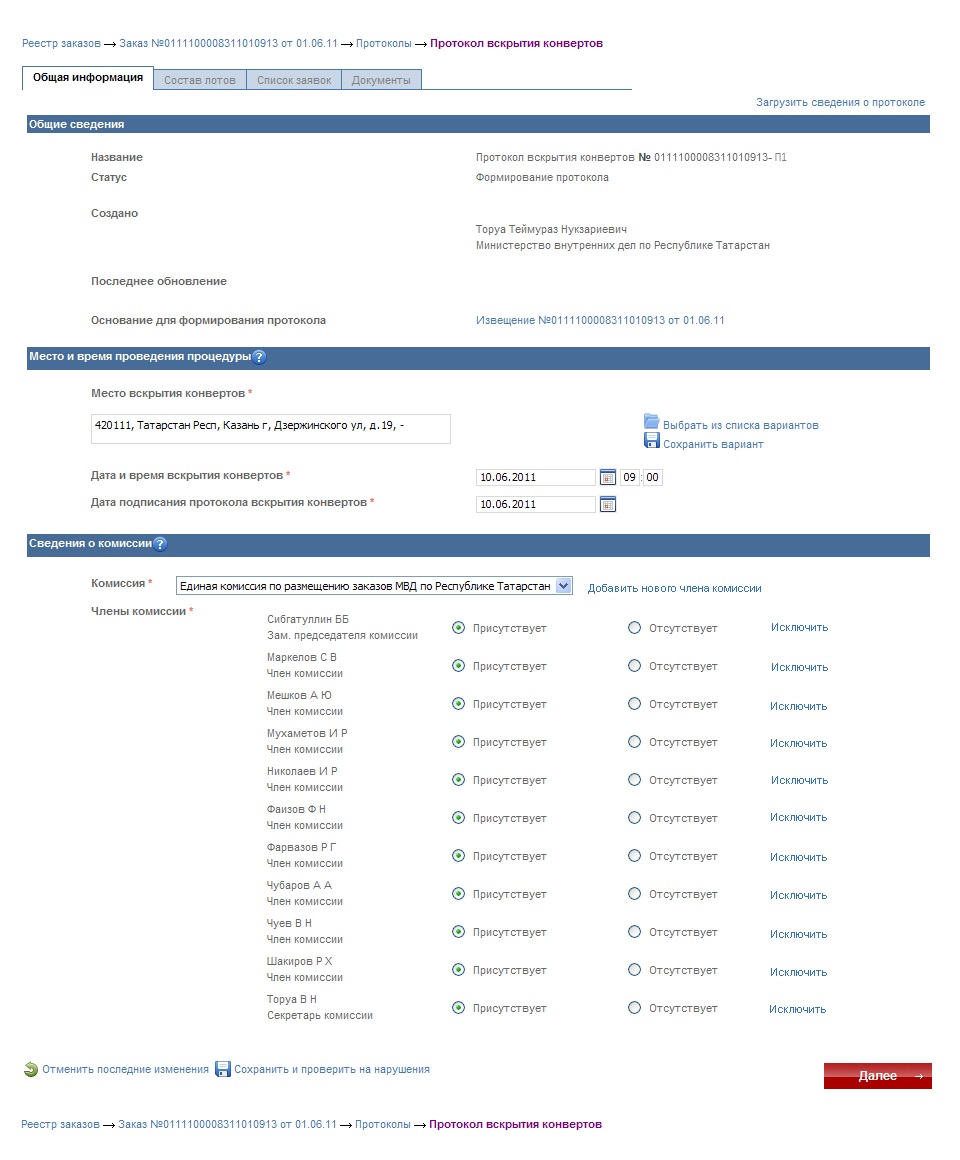Image resolution: width=960 pixels, height=1160 pixels.
Task: Switch to Общая информация tab
Action: (88, 78)
